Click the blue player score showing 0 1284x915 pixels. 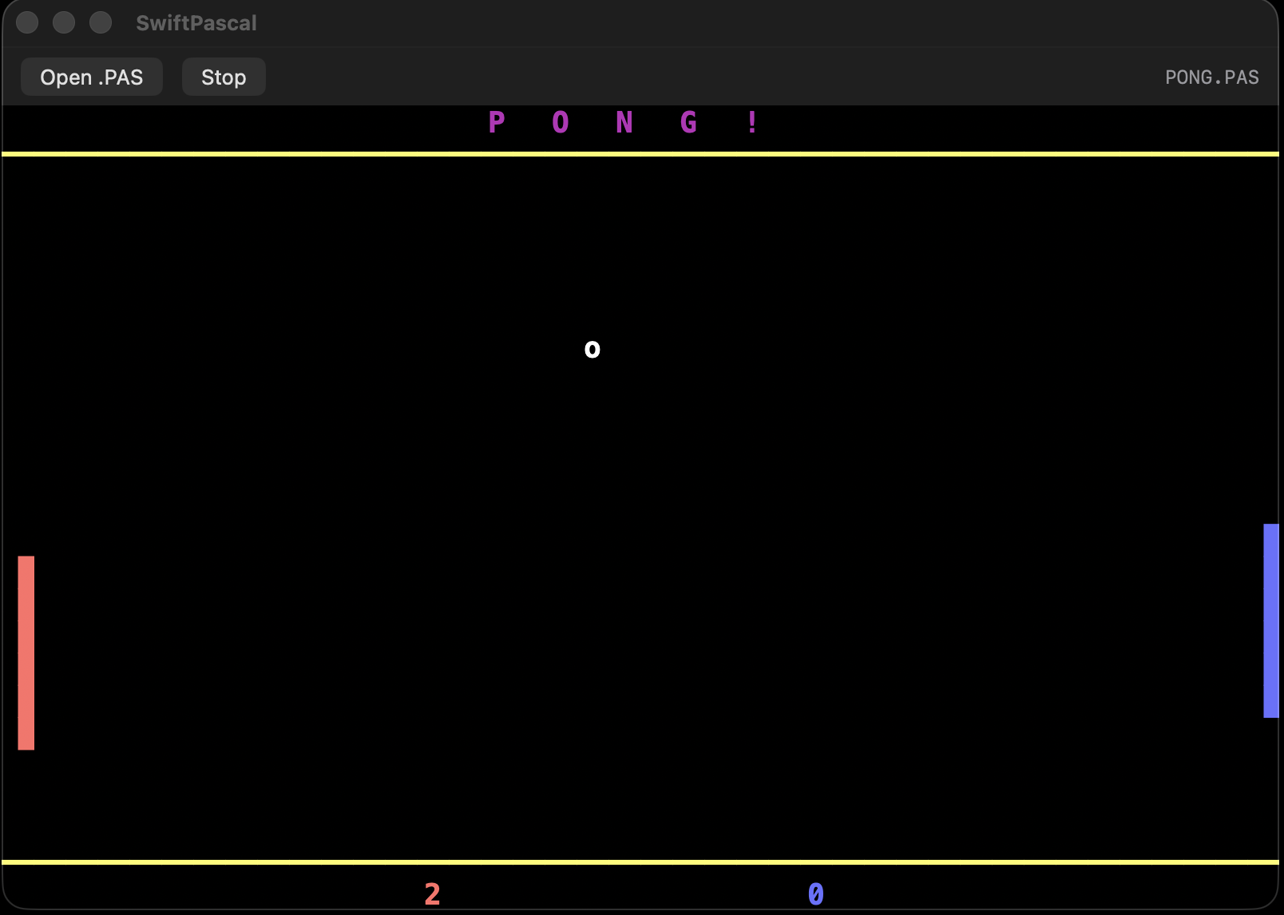tap(816, 892)
